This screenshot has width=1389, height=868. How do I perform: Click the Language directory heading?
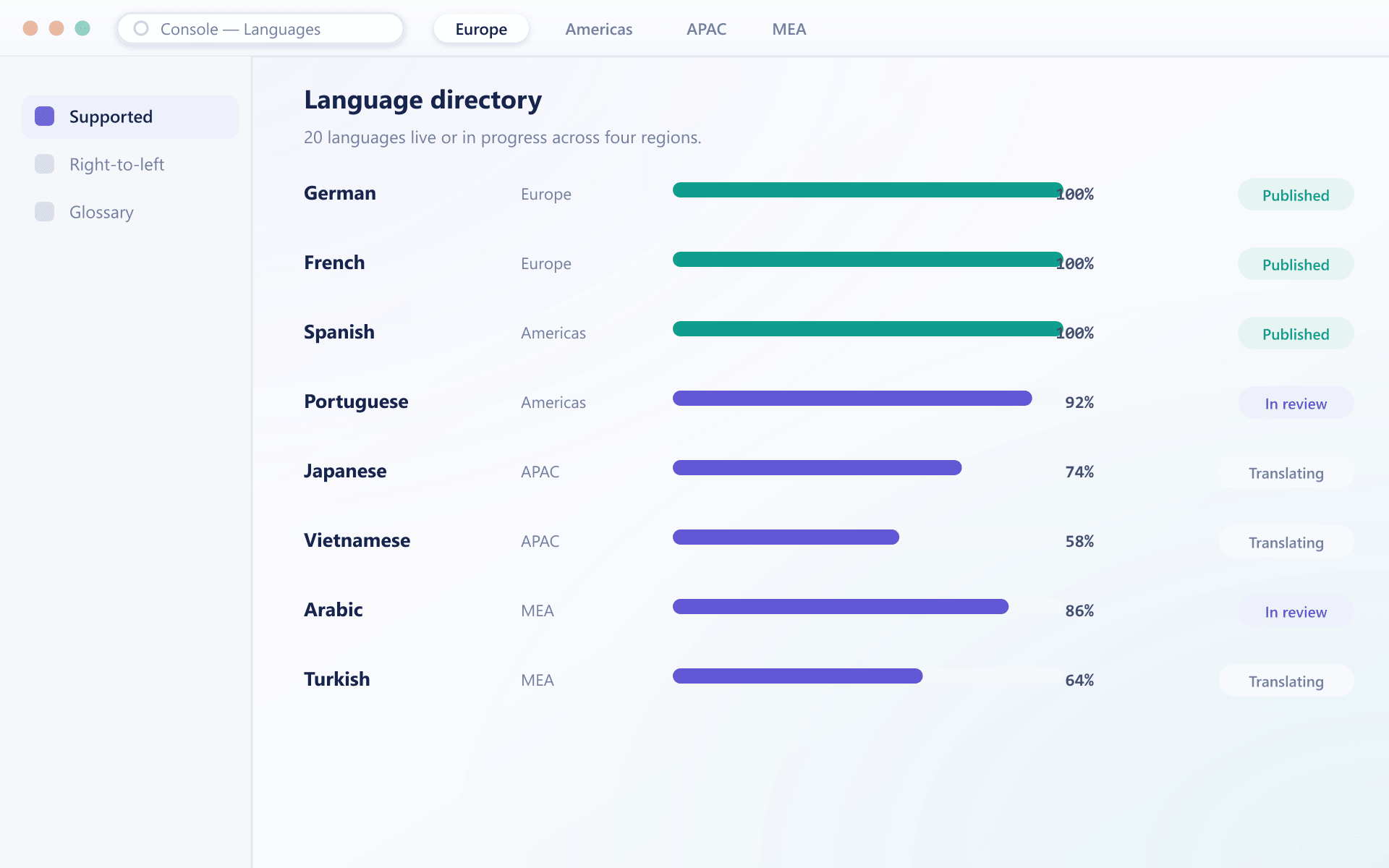point(423,100)
